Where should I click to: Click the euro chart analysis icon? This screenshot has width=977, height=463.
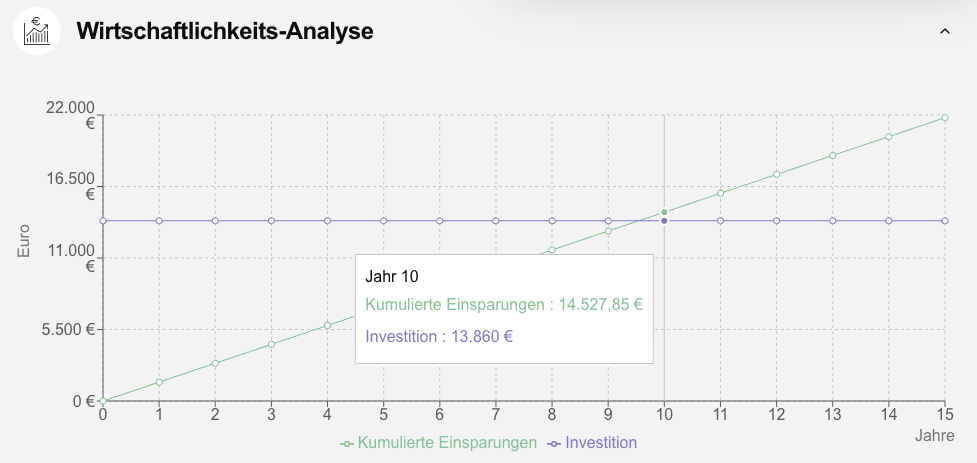[x=37, y=31]
